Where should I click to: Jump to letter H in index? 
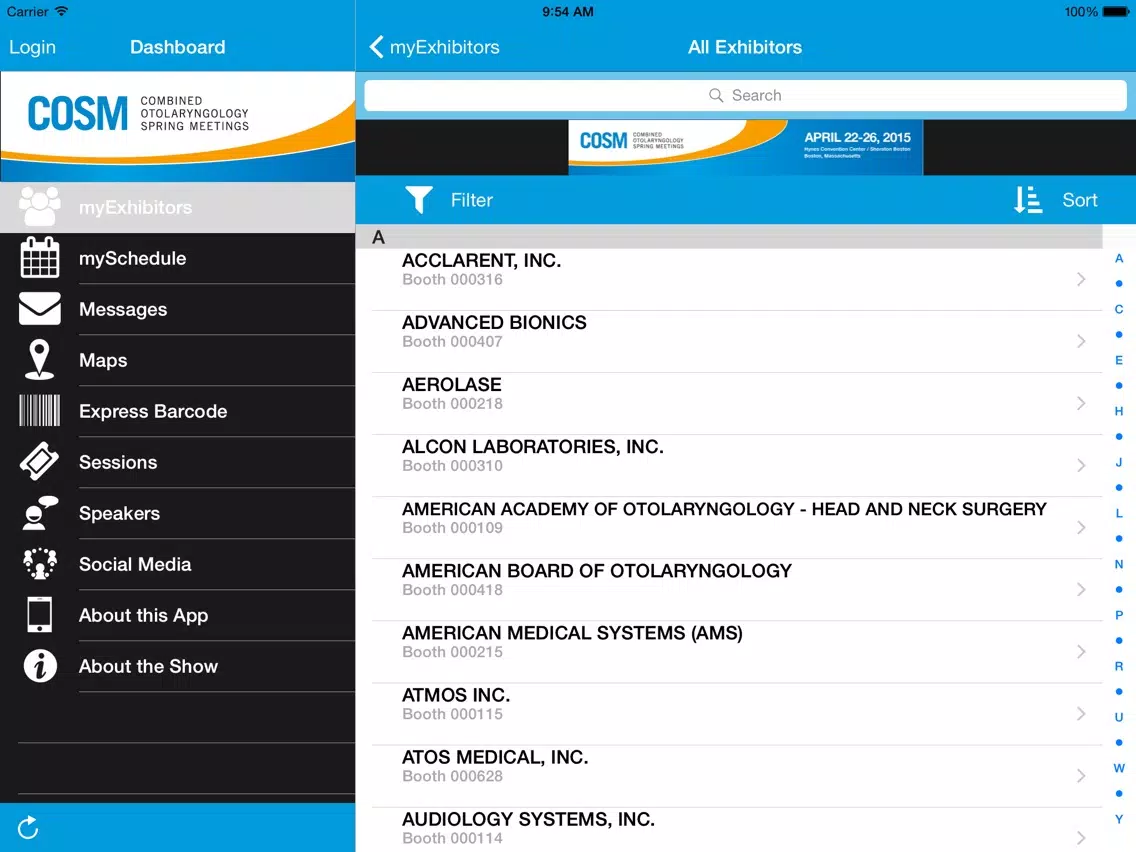(x=1119, y=411)
